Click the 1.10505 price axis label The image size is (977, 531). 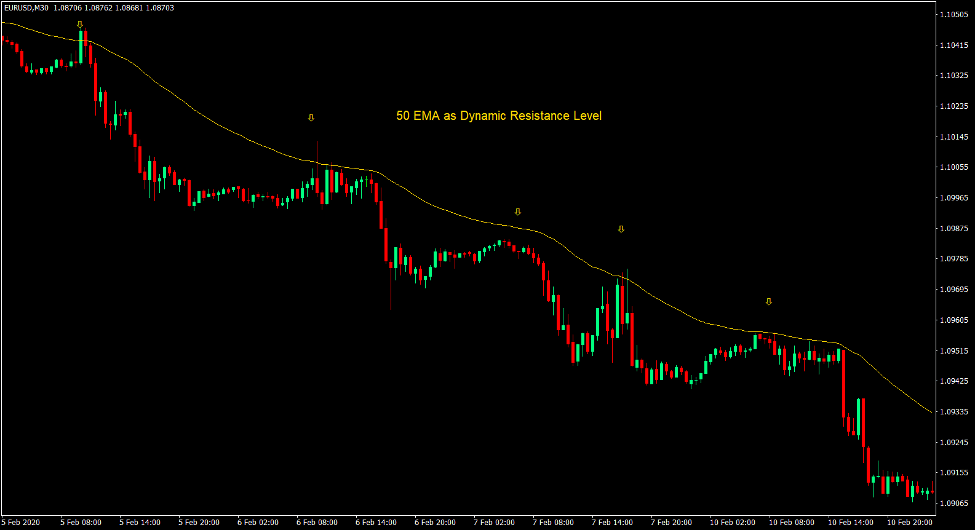pos(955,14)
